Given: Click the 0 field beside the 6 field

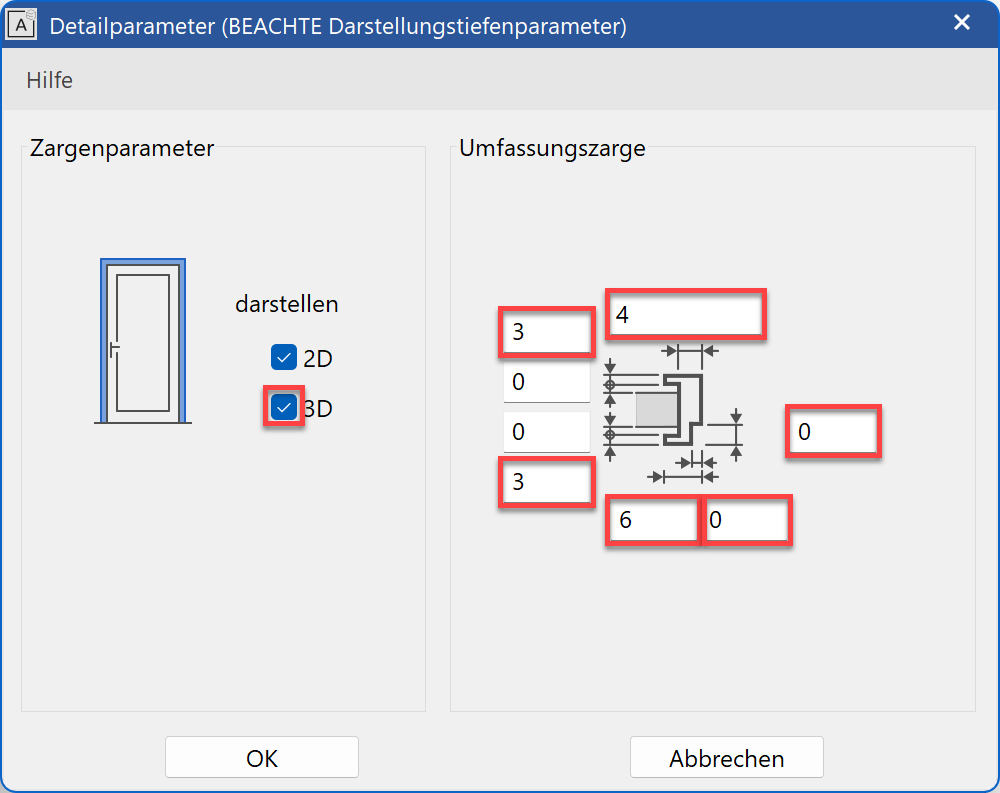Looking at the screenshot, I should point(747,520).
